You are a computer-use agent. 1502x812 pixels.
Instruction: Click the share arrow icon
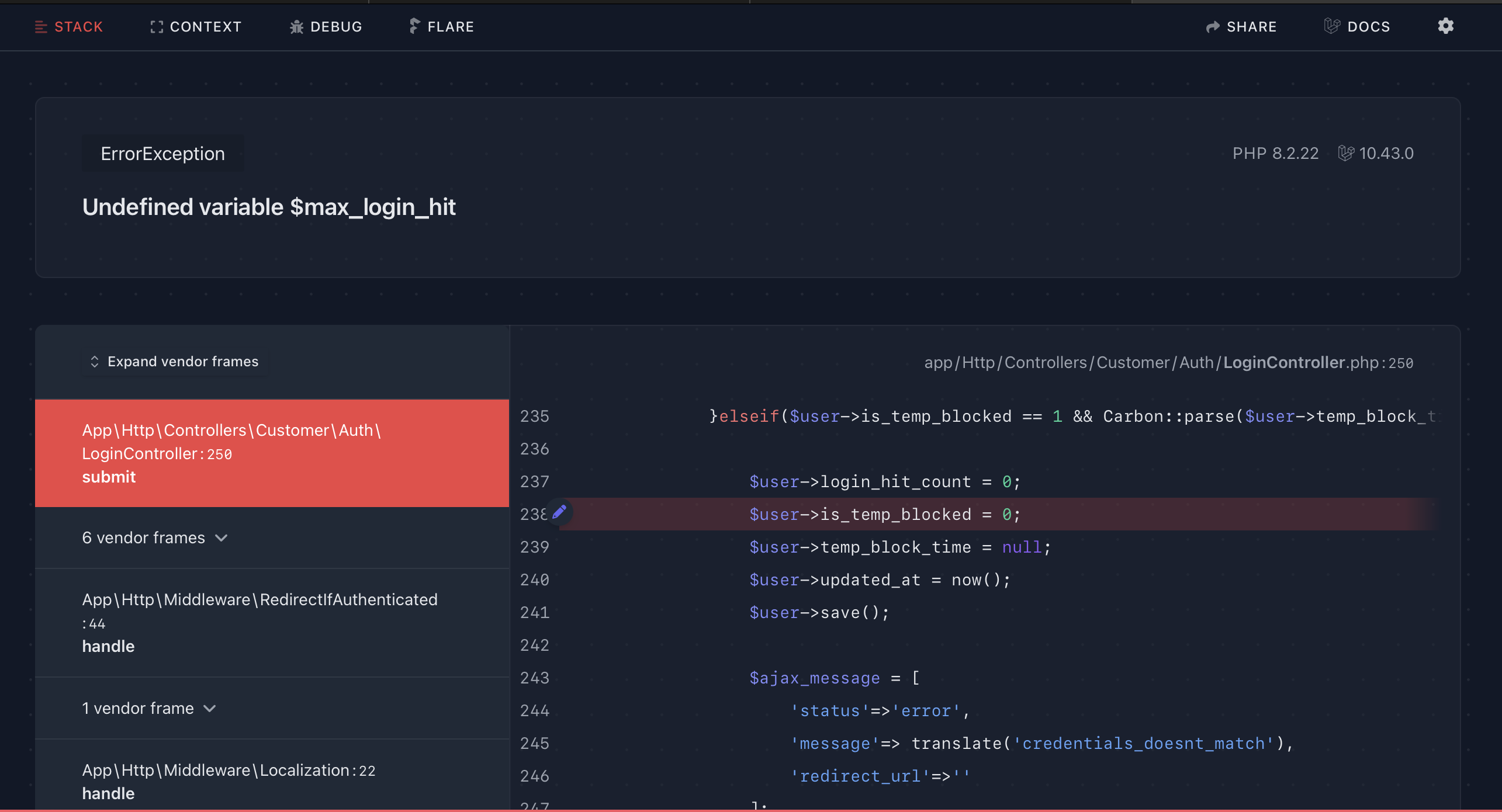click(1213, 27)
